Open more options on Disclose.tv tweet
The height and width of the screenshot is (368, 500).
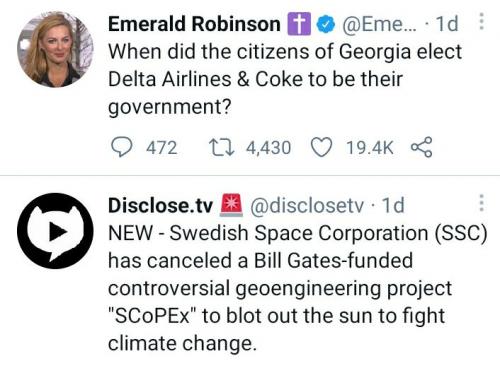click(481, 203)
